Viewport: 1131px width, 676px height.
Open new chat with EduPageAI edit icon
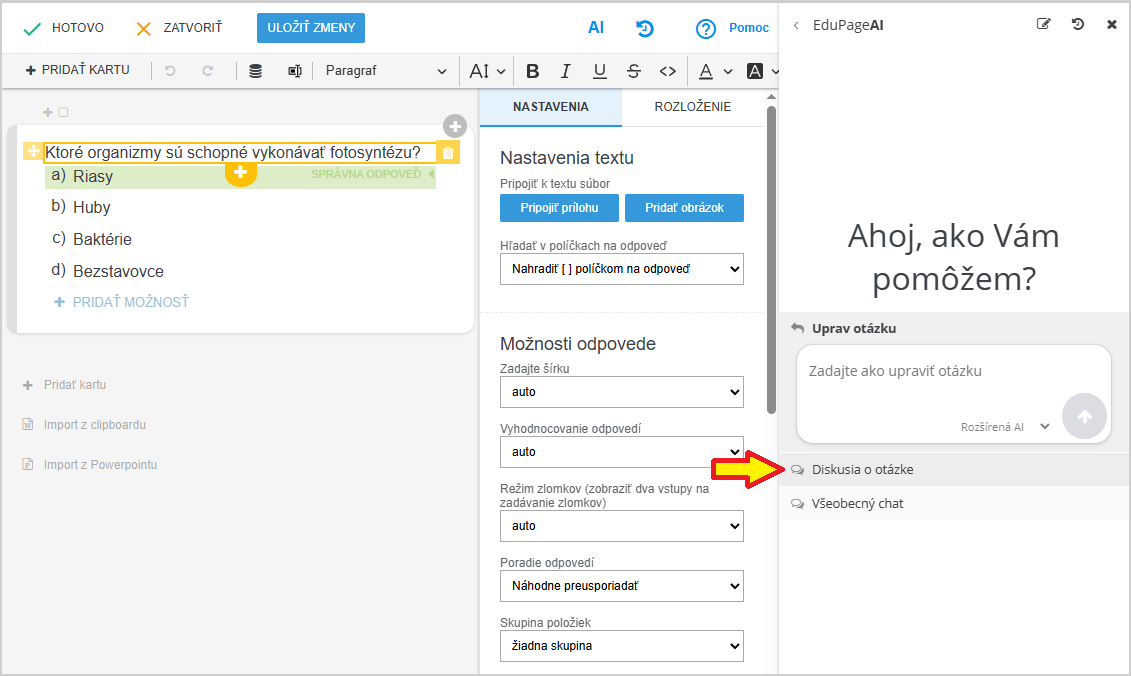click(1044, 25)
